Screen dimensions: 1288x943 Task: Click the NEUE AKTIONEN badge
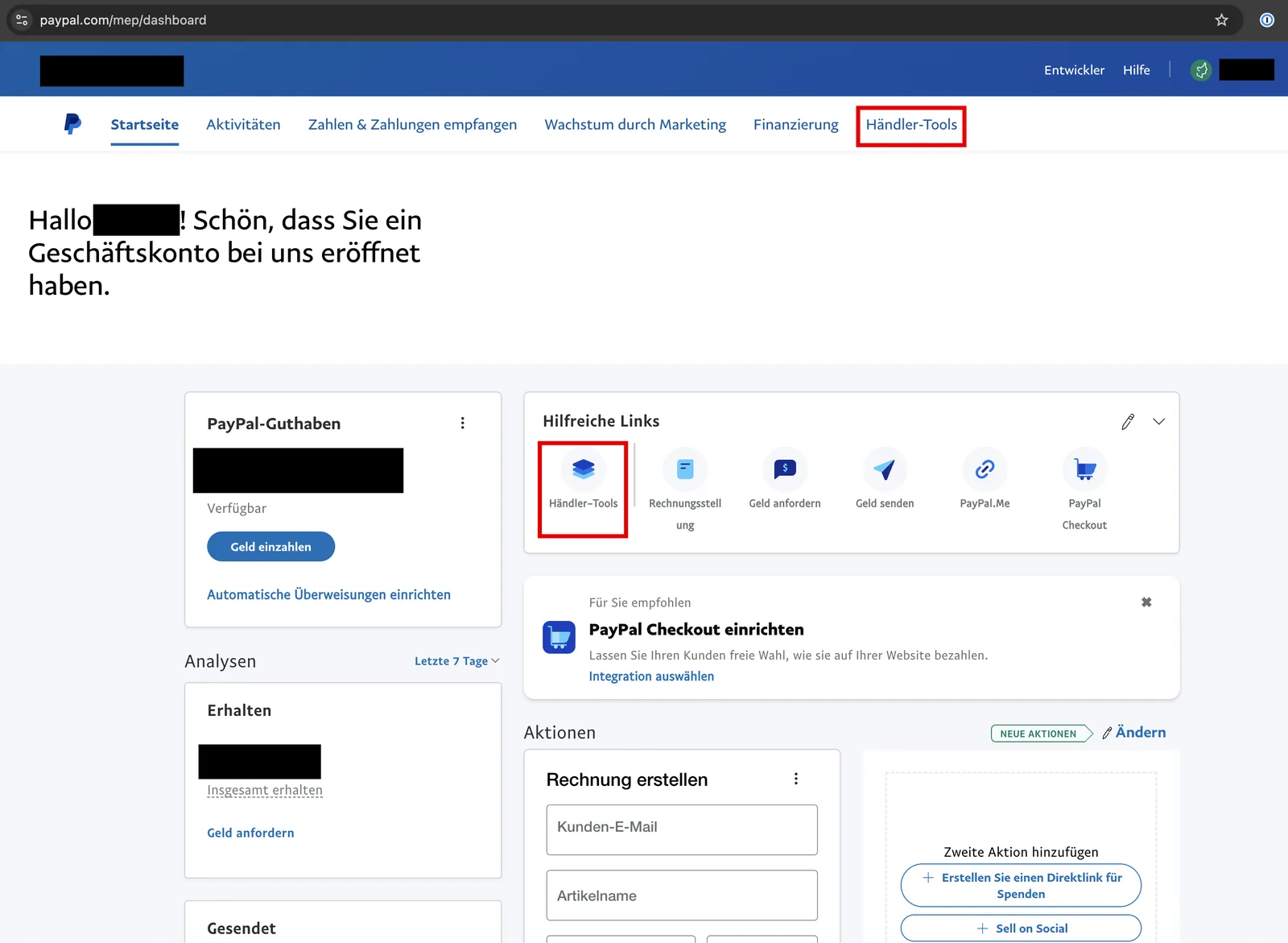[1041, 734]
